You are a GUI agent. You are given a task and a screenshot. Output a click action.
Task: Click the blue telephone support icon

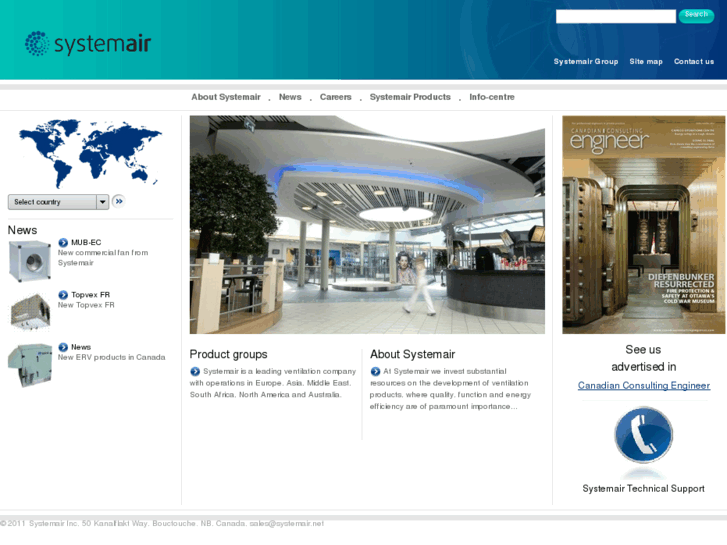(x=644, y=435)
